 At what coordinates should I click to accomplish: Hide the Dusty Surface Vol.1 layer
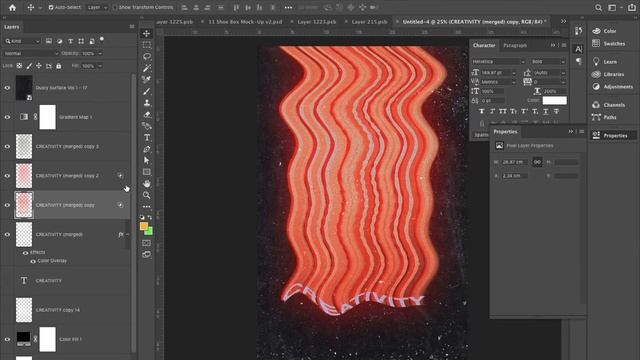(x=7, y=87)
